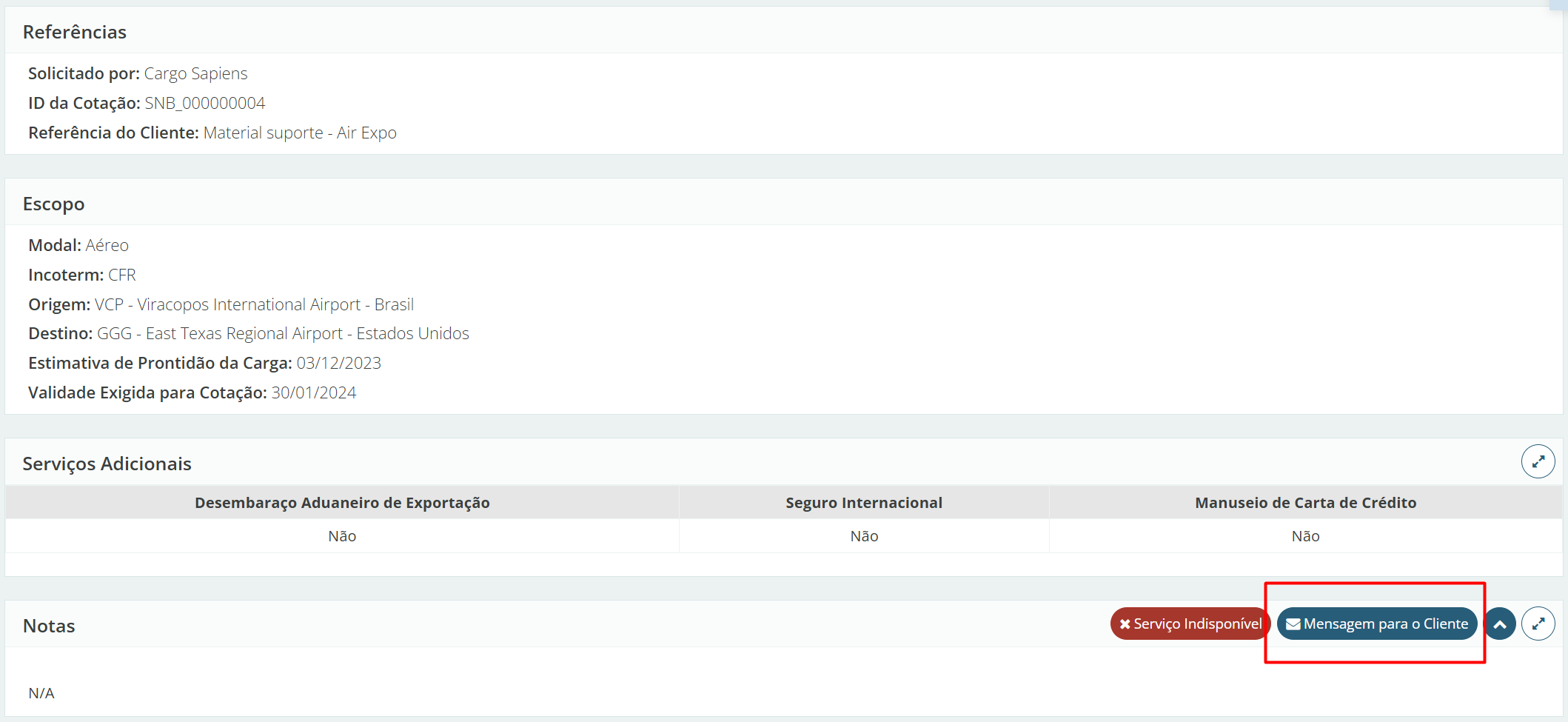The height and width of the screenshot is (722, 1568).
Task: Click the quote validity date 30/01/2024
Action: pos(313,392)
